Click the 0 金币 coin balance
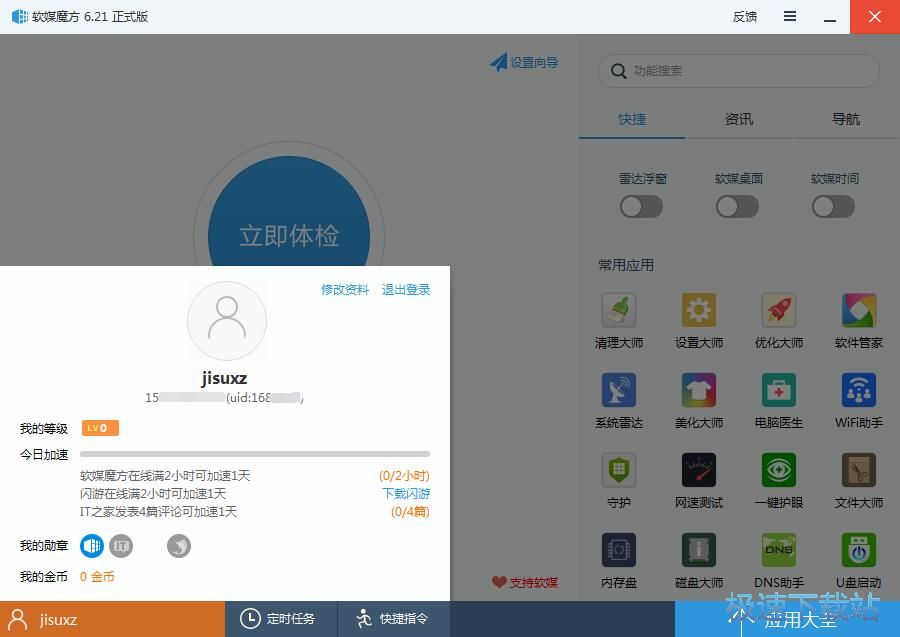The image size is (900, 637). click(x=97, y=577)
